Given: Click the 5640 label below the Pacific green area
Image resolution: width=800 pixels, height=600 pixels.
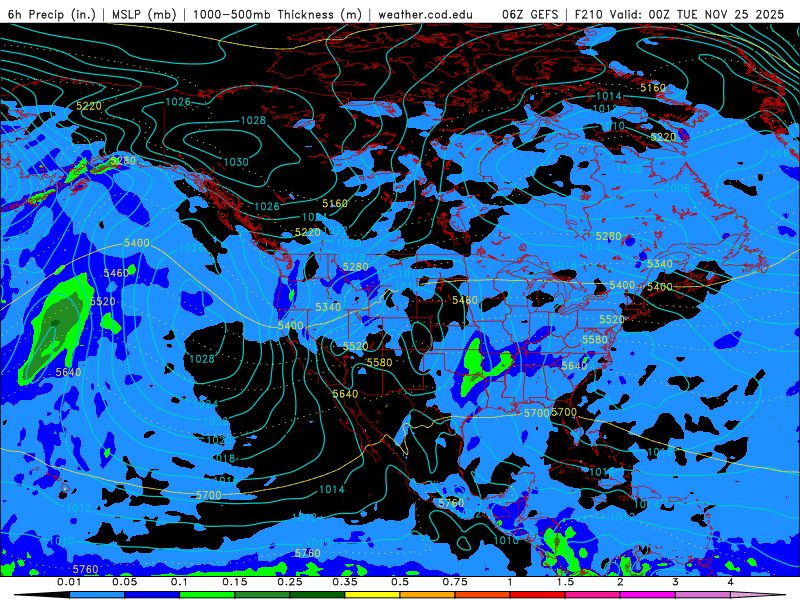Looking at the screenshot, I should click(68, 372).
